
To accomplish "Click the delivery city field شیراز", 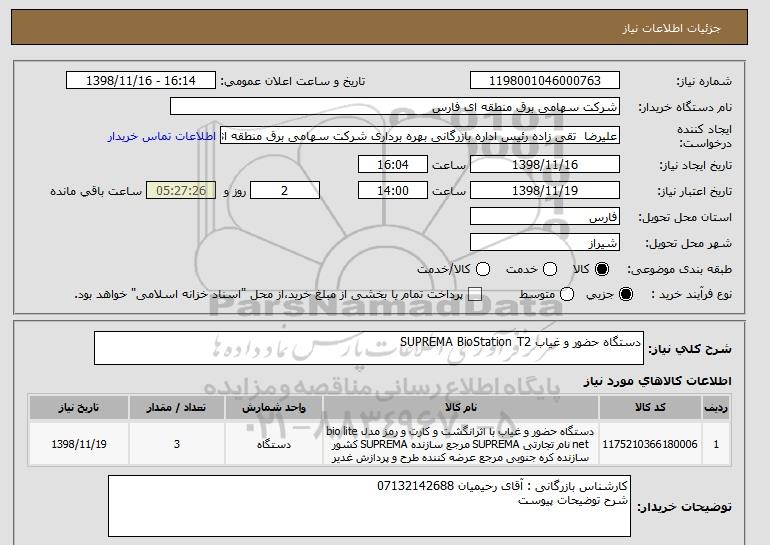I will click(x=545, y=243).
